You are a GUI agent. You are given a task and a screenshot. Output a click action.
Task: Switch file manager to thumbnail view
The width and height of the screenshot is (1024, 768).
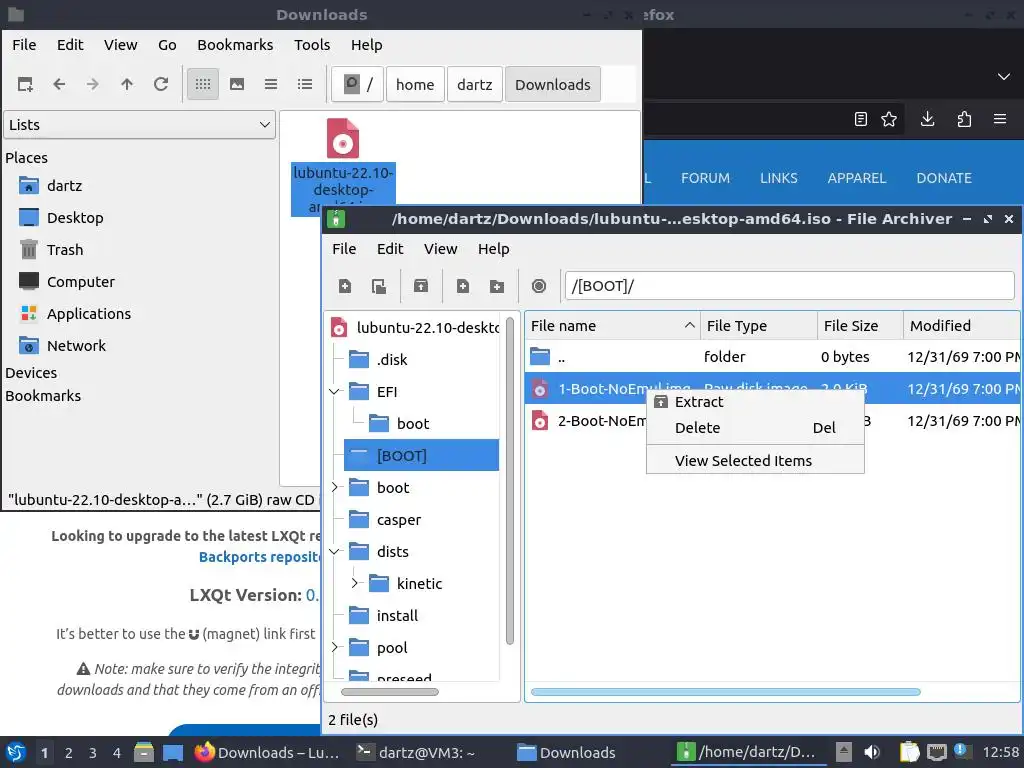click(237, 84)
